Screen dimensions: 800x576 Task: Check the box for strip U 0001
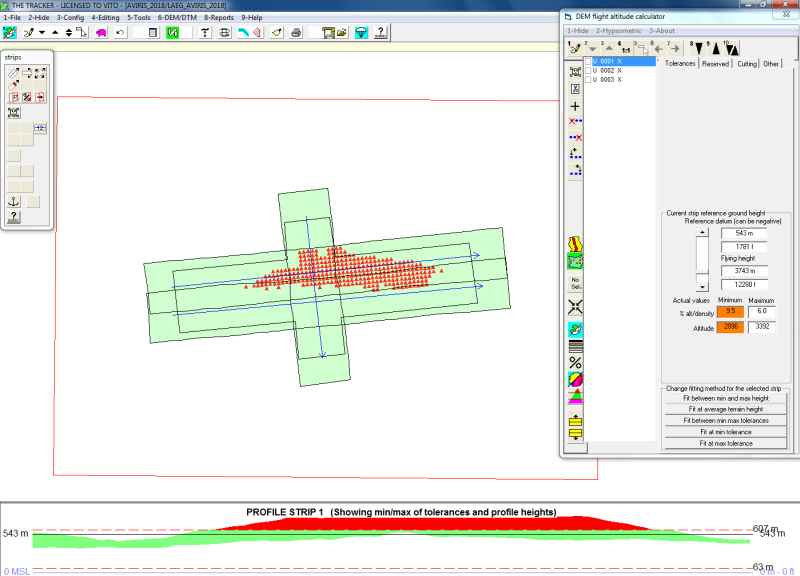coord(588,62)
